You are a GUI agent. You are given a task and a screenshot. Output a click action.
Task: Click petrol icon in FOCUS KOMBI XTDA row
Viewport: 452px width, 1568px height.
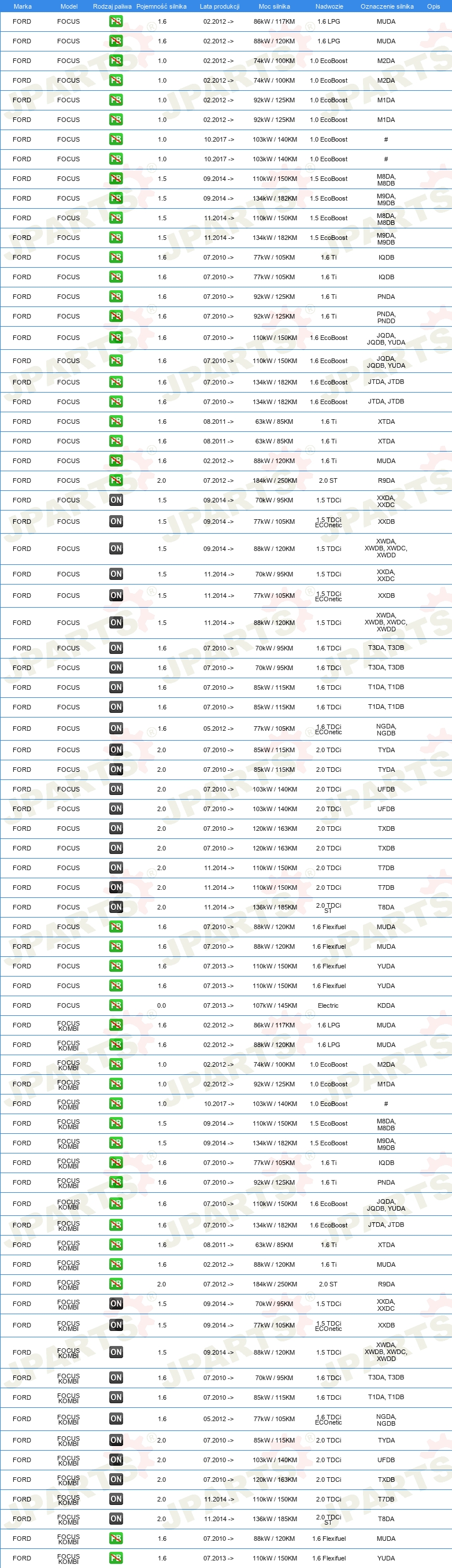point(116,1245)
